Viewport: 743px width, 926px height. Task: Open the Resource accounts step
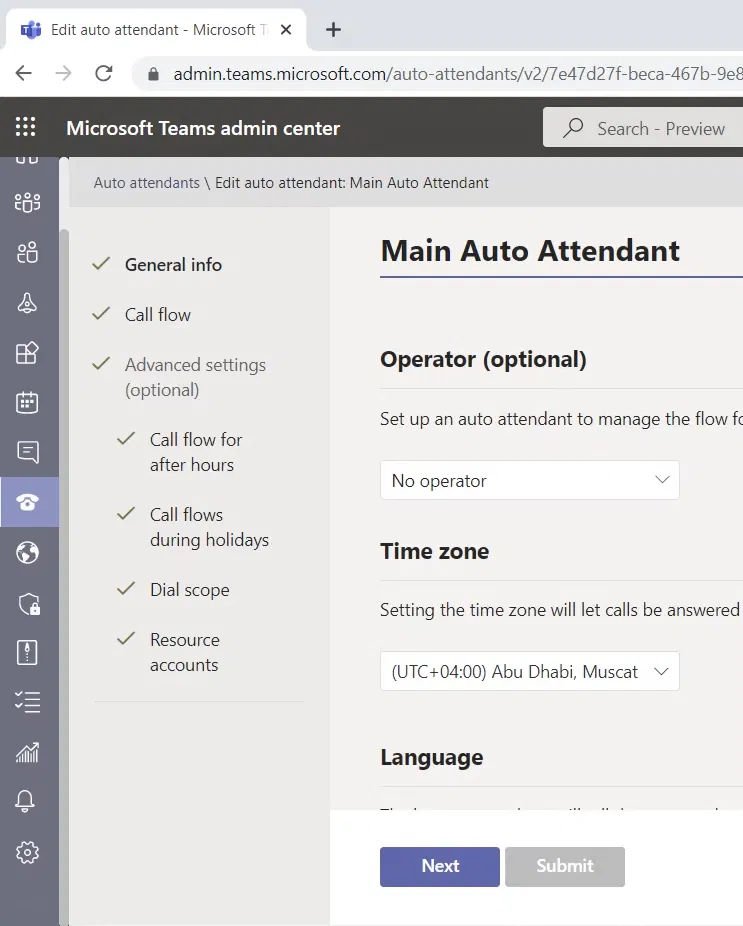[184, 652]
